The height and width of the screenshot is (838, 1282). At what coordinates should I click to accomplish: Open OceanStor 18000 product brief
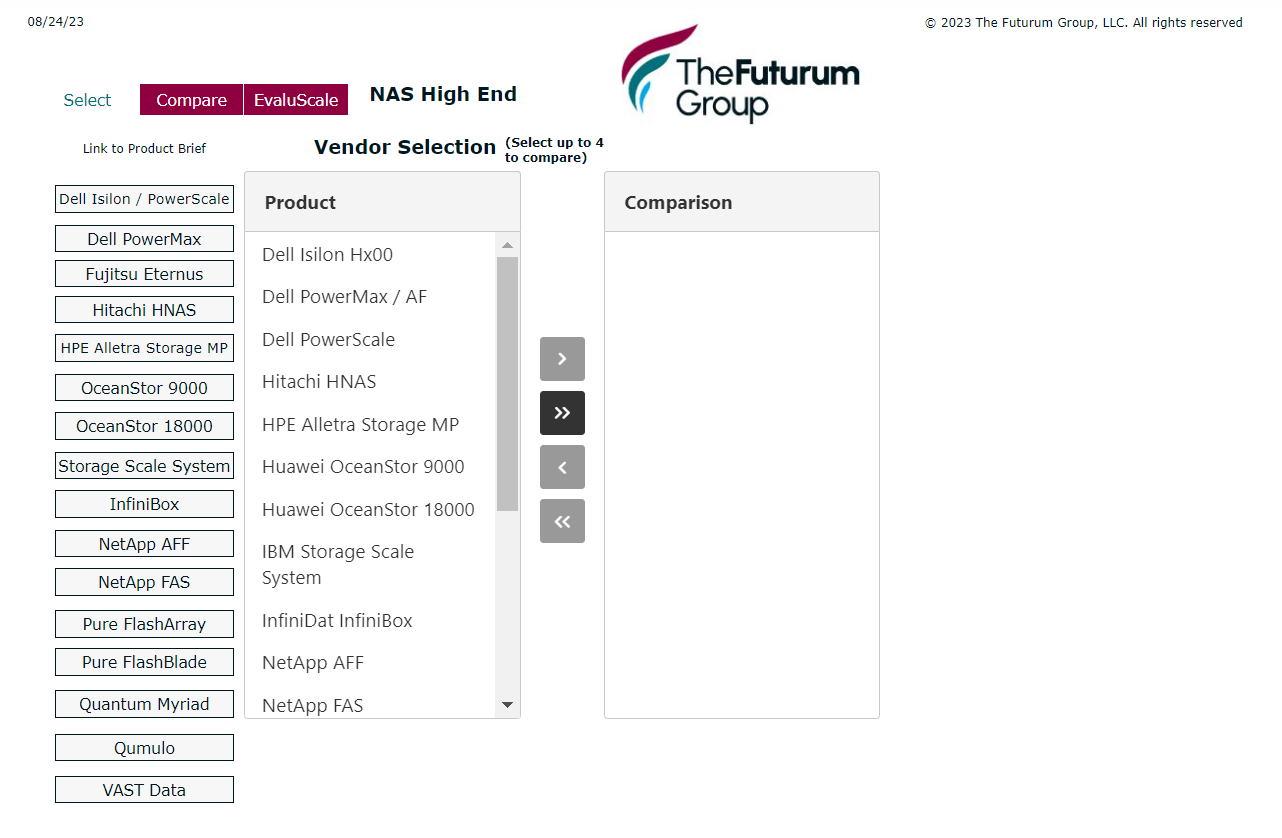click(x=144, y=426)
